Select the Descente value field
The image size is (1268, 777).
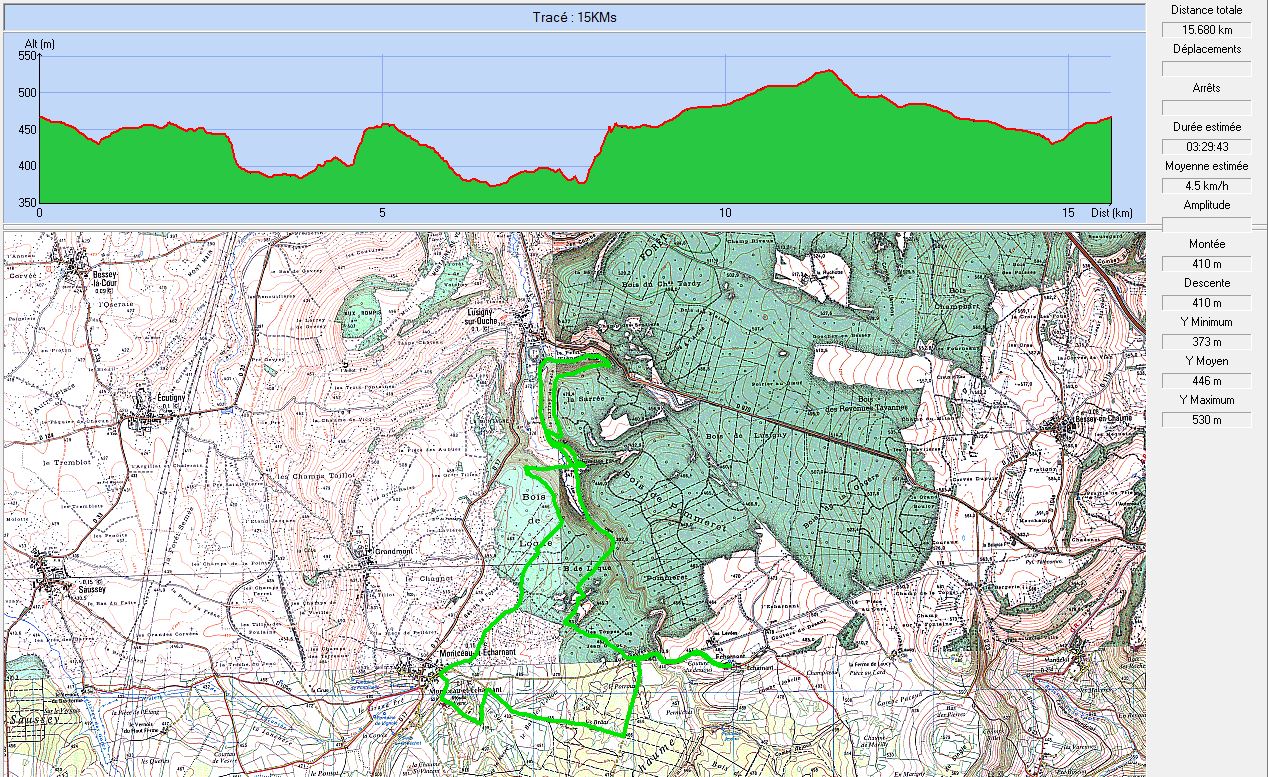click(1206, 303)
